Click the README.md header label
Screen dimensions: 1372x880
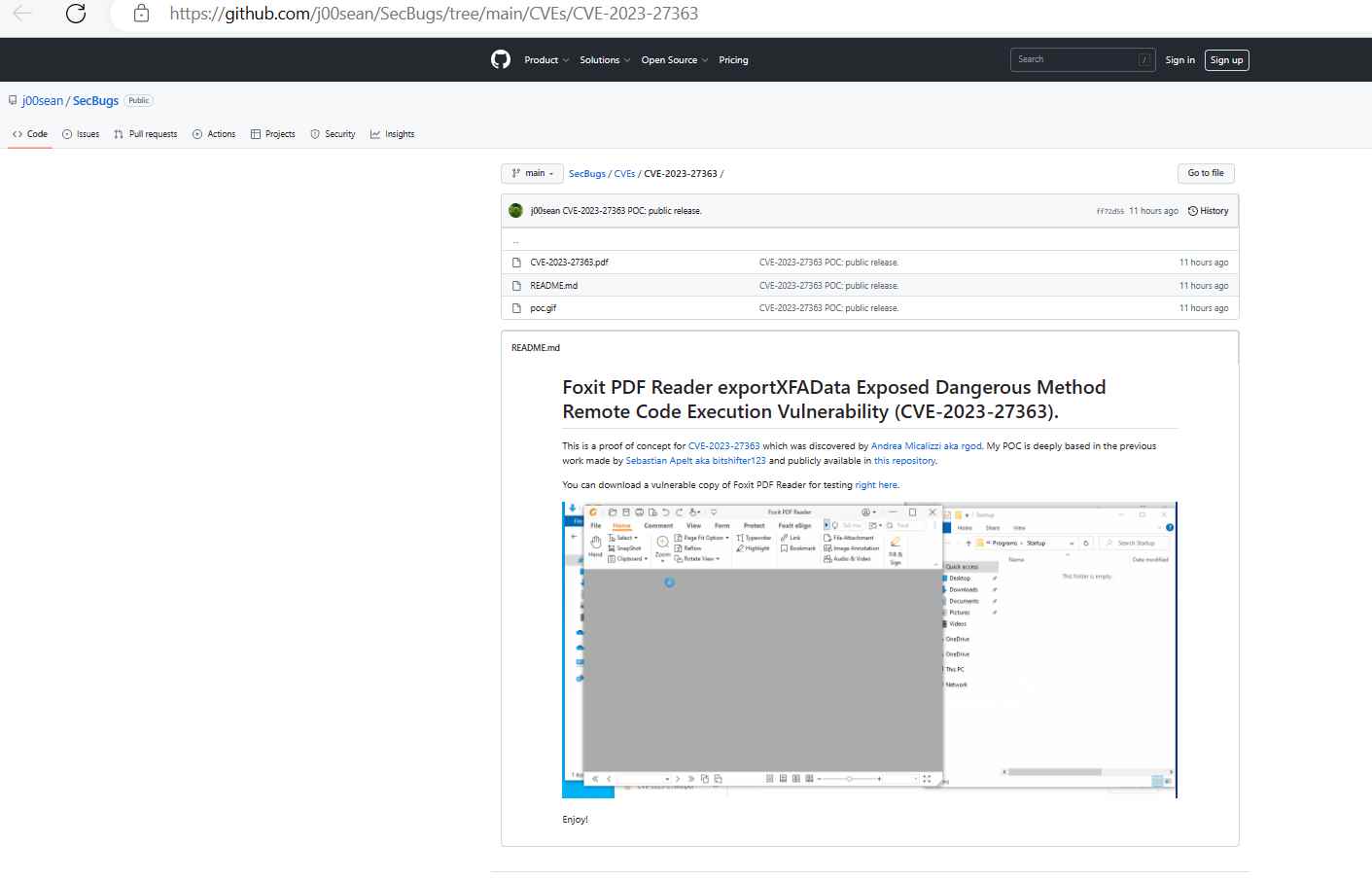[536, 348]
